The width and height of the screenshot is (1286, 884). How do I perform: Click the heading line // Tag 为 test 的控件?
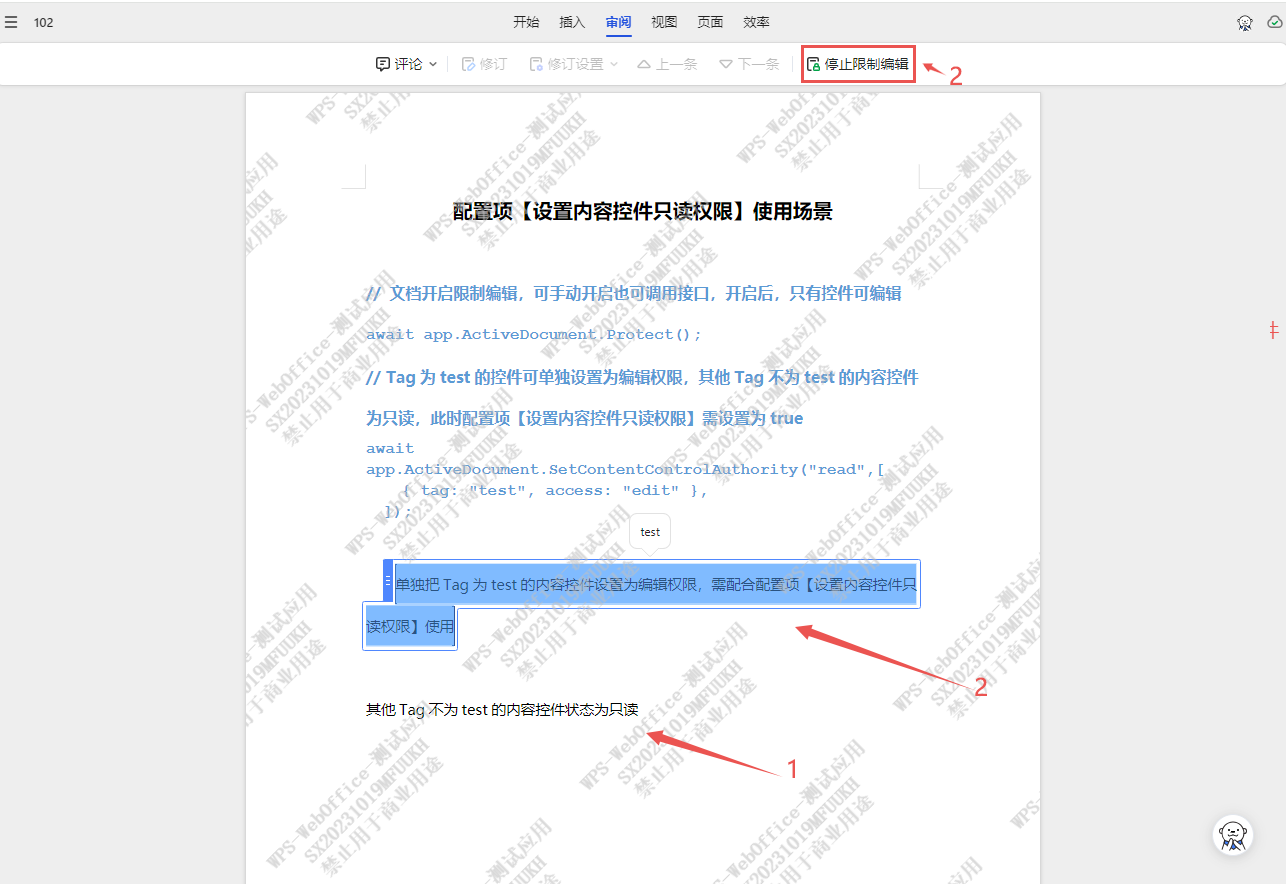[x=642, y=377]
